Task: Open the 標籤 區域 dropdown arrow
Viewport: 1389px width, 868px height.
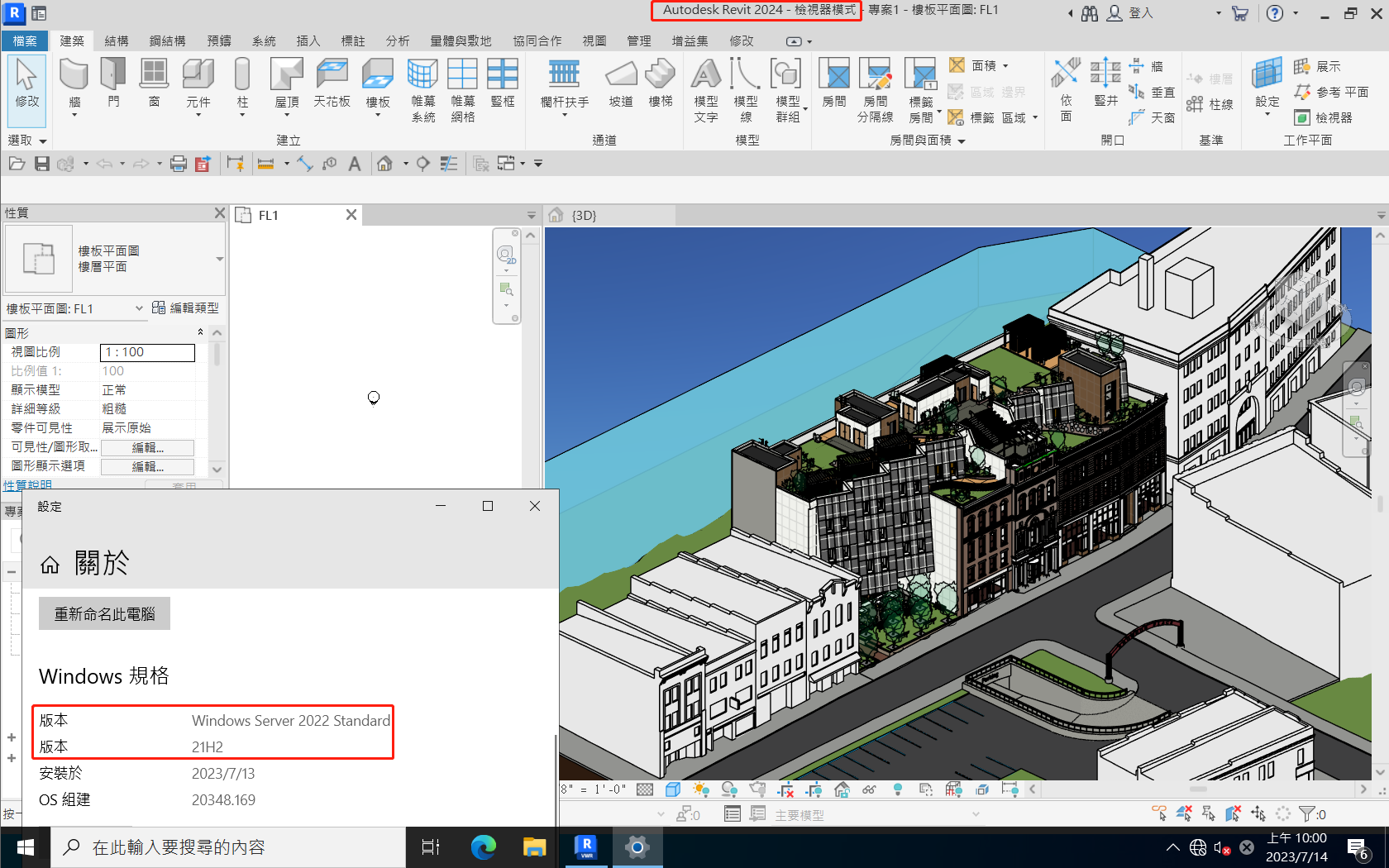Action: click(1034, 118)
